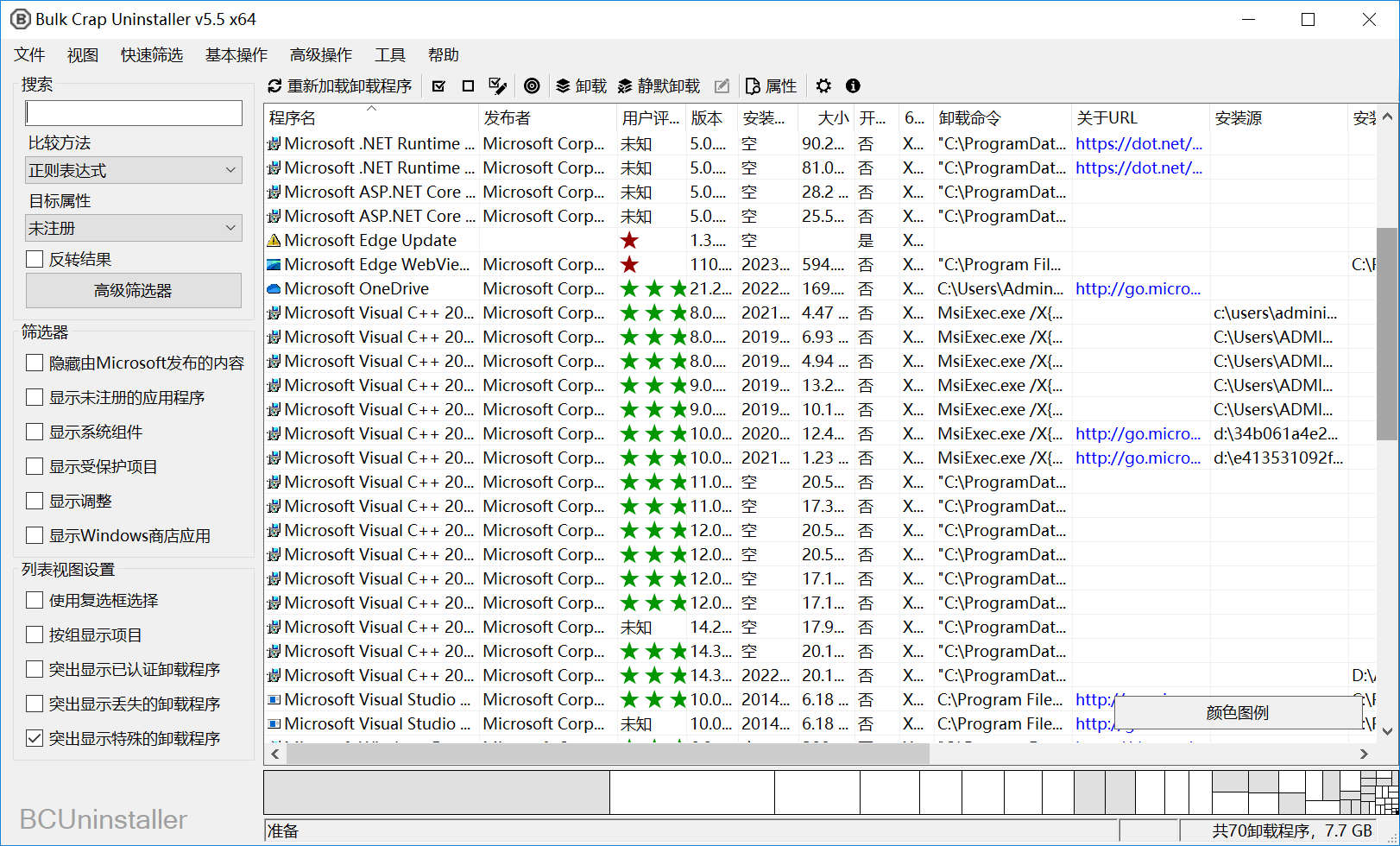
Task: Uncheck 突出显示特殊的卸载程序
Action: tap(123, 738)
